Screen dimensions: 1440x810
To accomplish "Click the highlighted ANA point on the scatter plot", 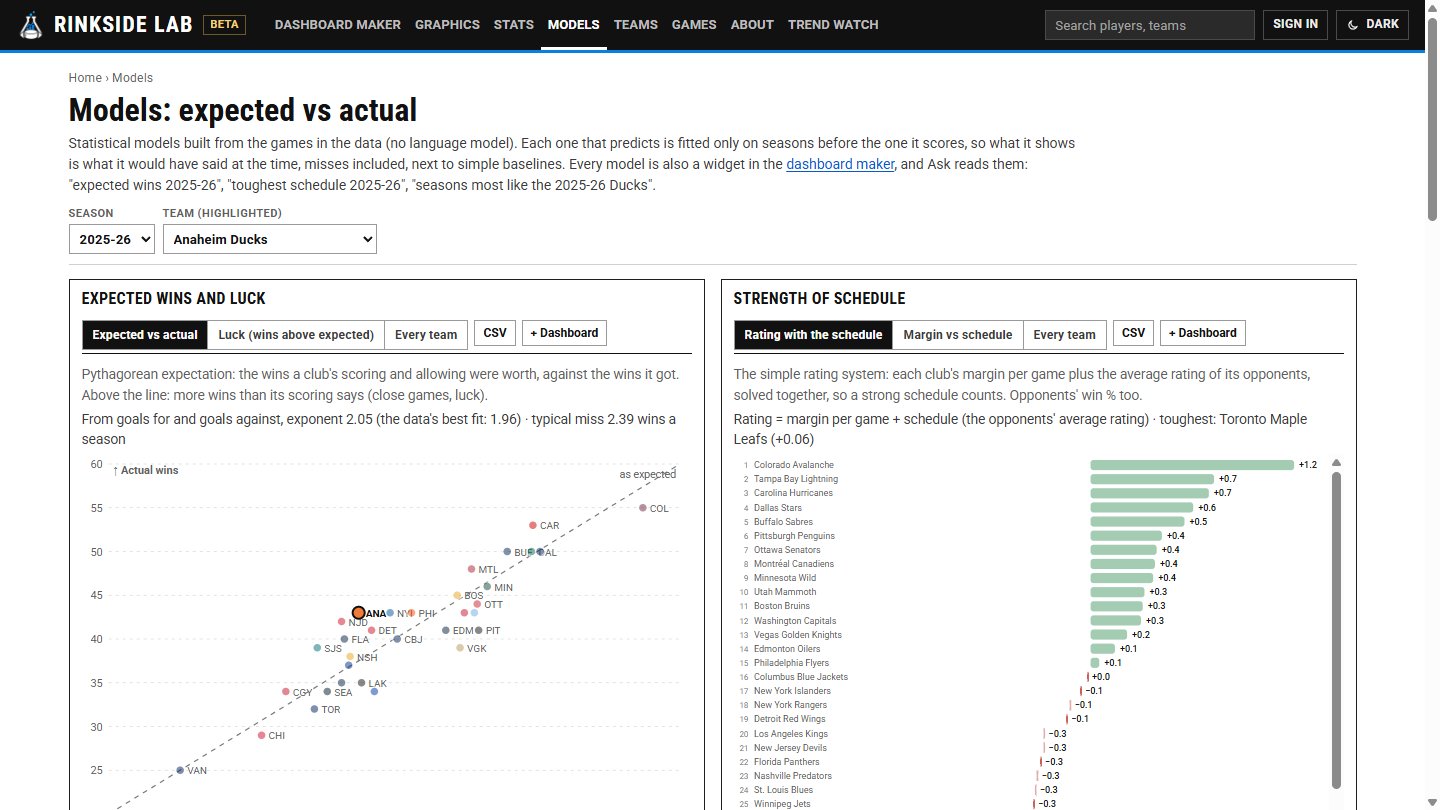I will 358,613.
